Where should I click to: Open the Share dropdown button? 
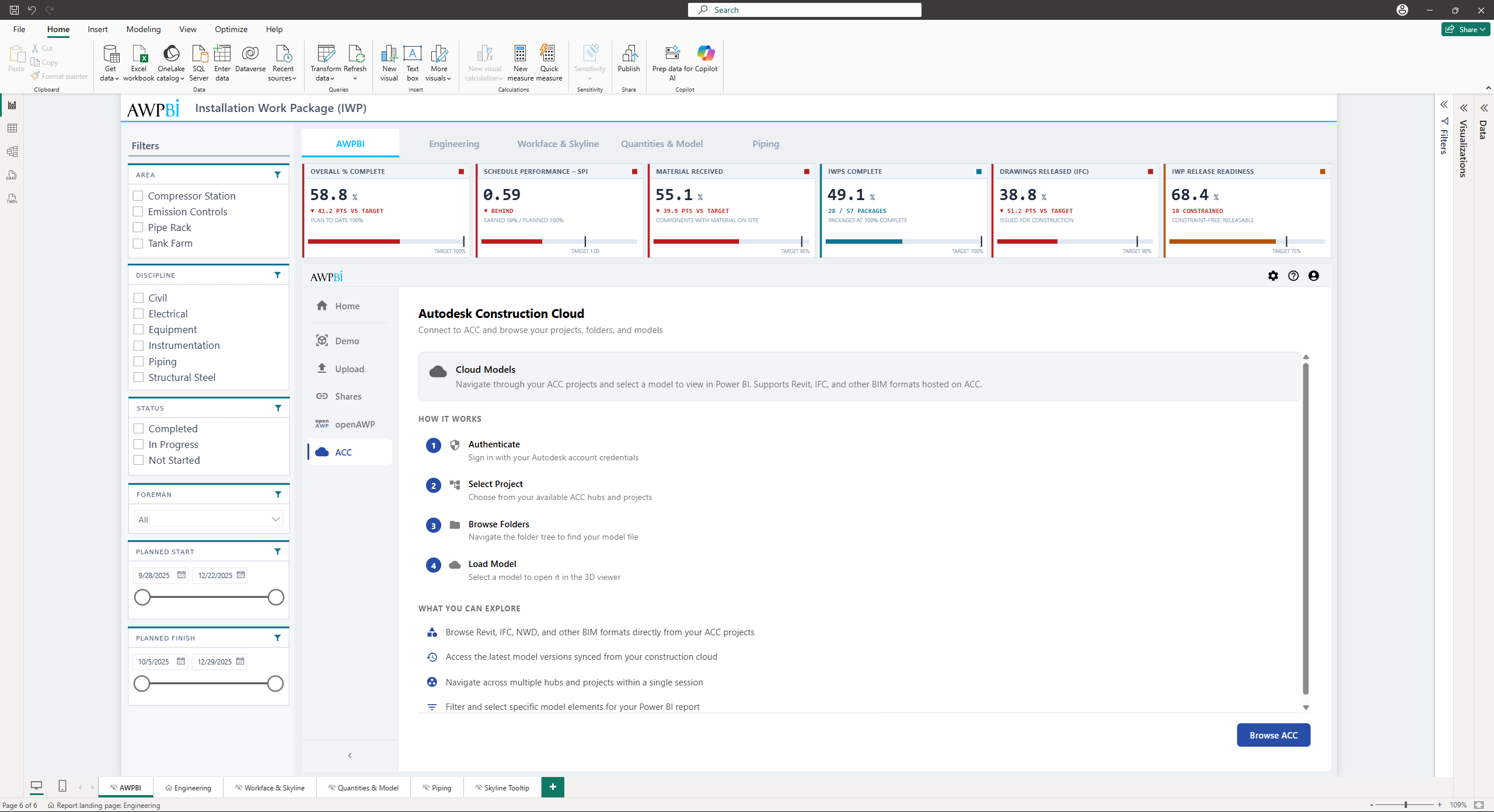[x=1466, y=29]
